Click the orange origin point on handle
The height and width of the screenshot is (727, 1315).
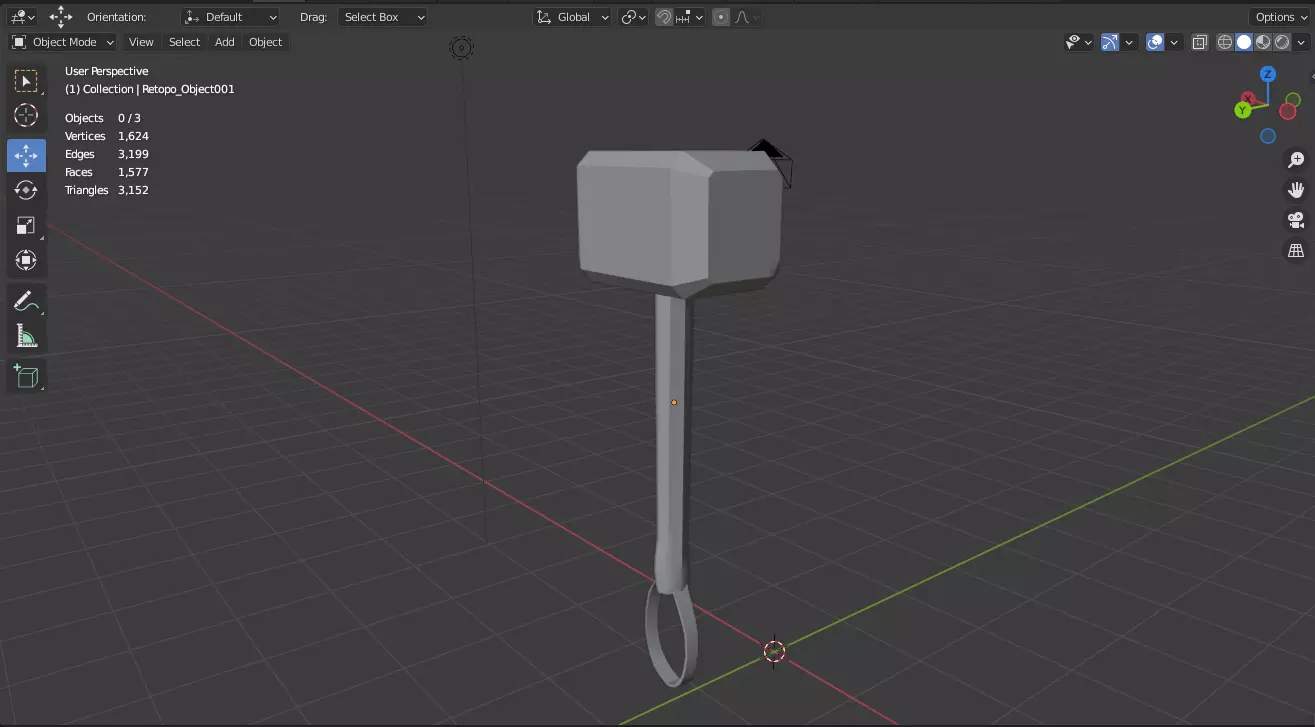click(x=674, y=402)
